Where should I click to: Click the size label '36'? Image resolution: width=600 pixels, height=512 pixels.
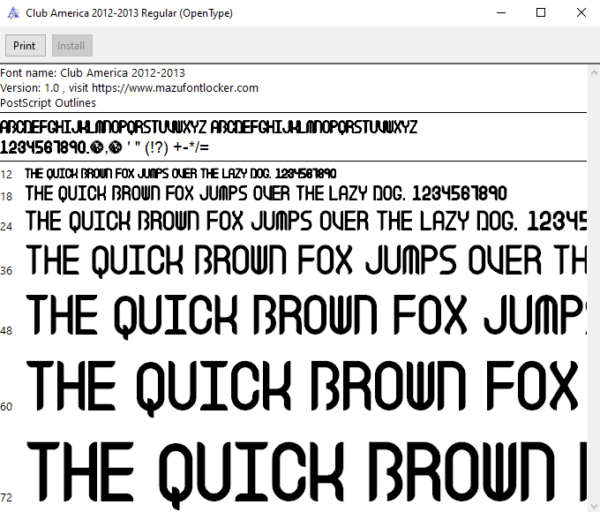click(6, 271)
